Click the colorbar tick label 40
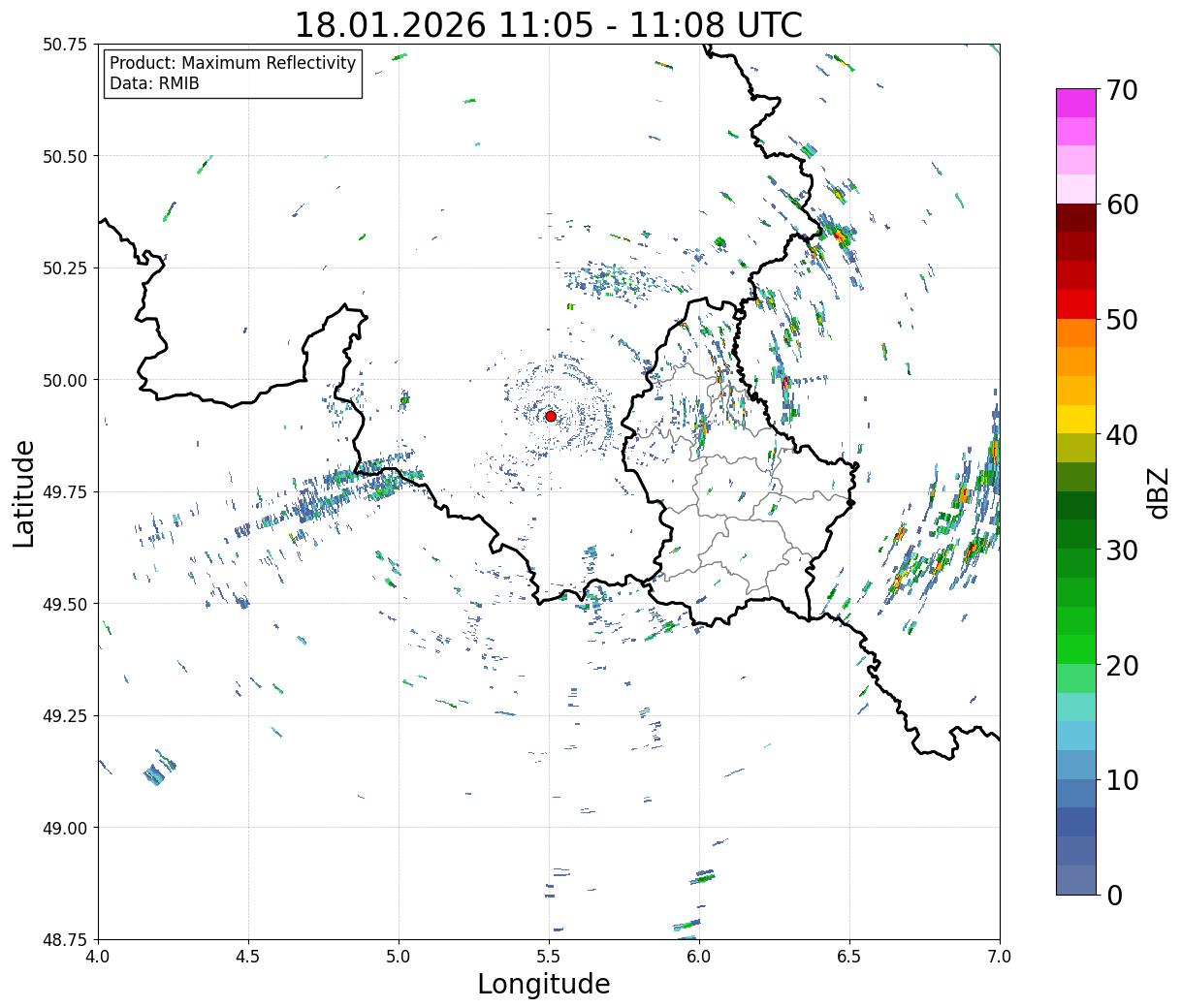 pyautogui.click(x=1122, y=435)
